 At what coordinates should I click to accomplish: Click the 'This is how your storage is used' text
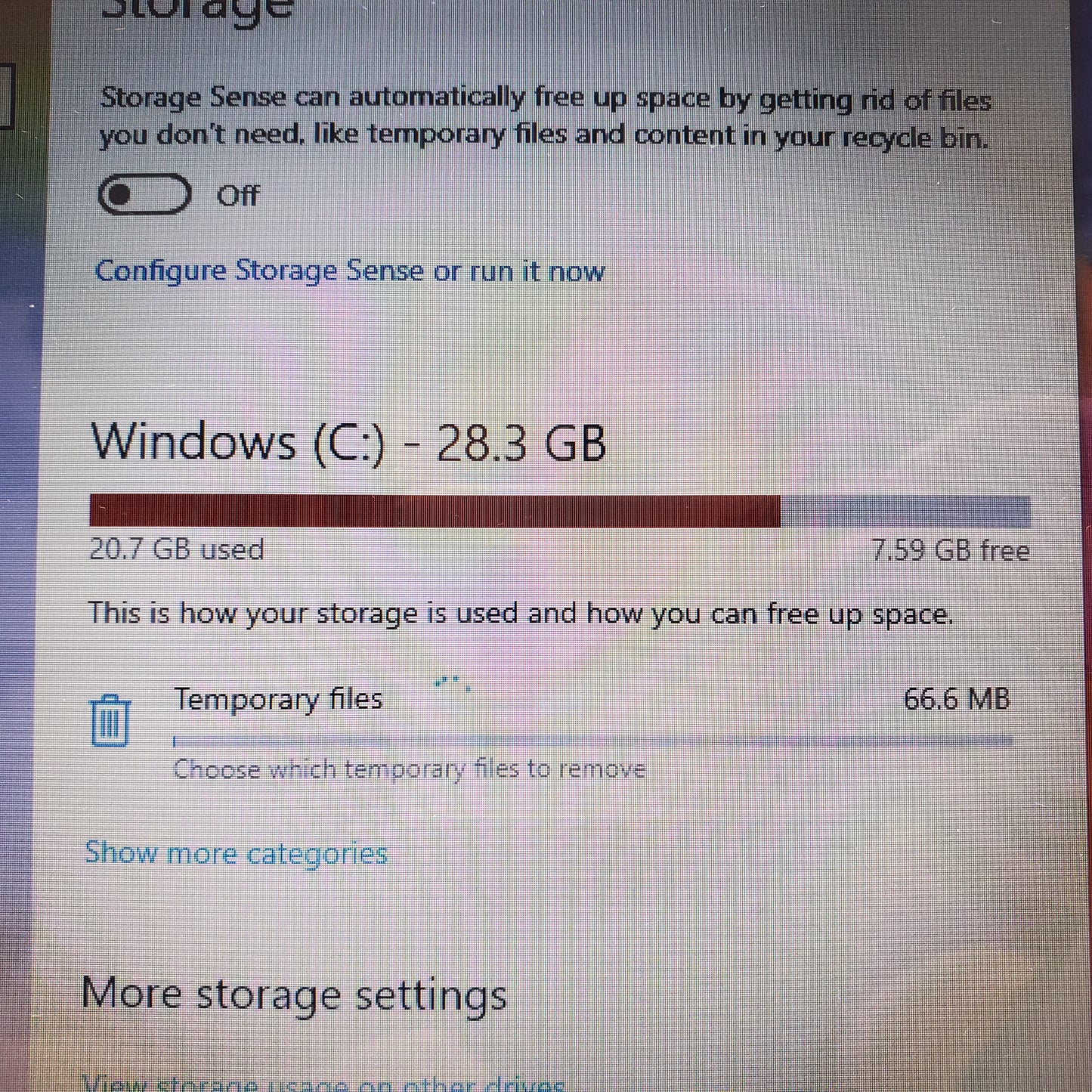(521, 614)
